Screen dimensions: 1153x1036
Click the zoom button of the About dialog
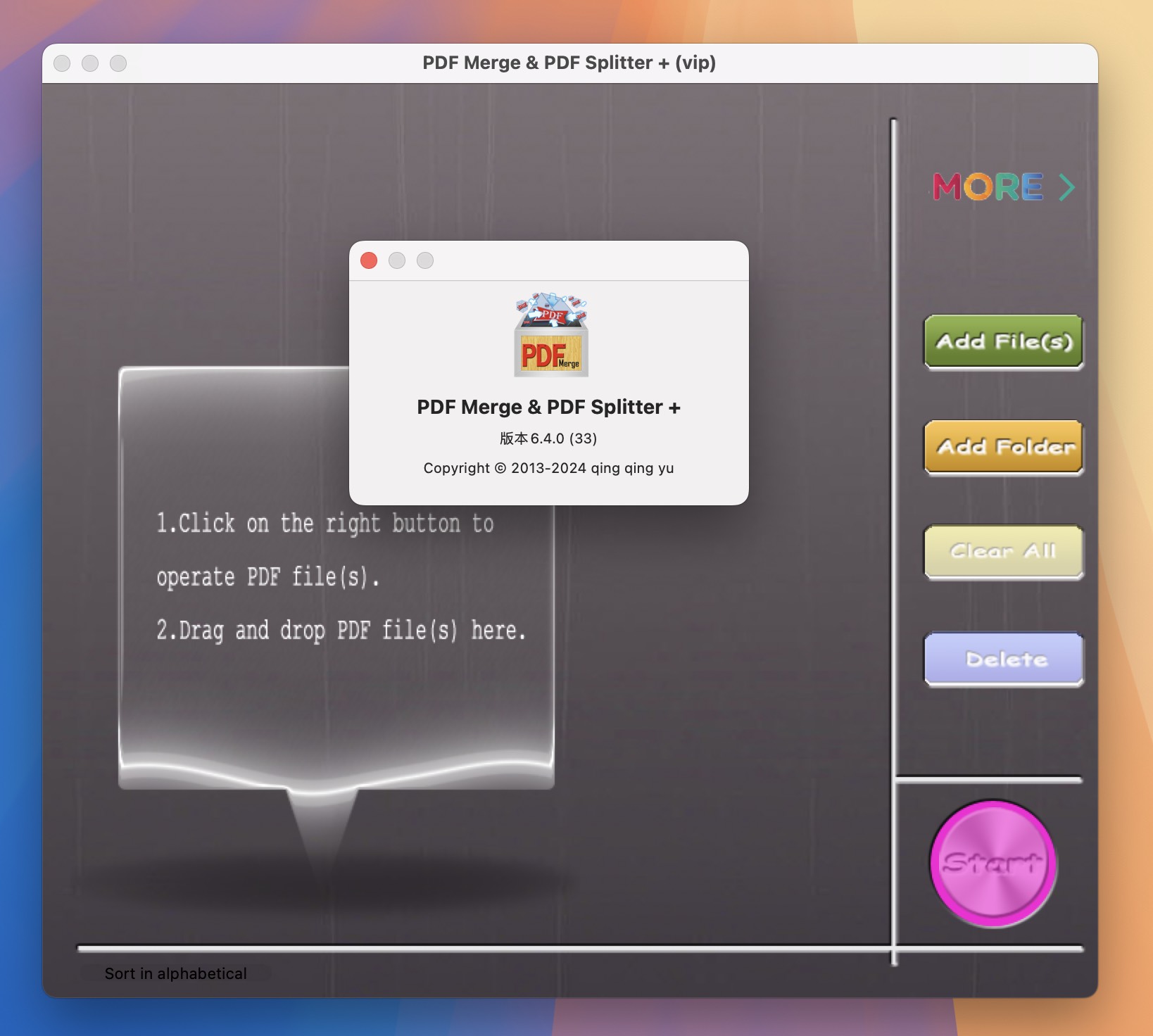click(x=424, y=260)
